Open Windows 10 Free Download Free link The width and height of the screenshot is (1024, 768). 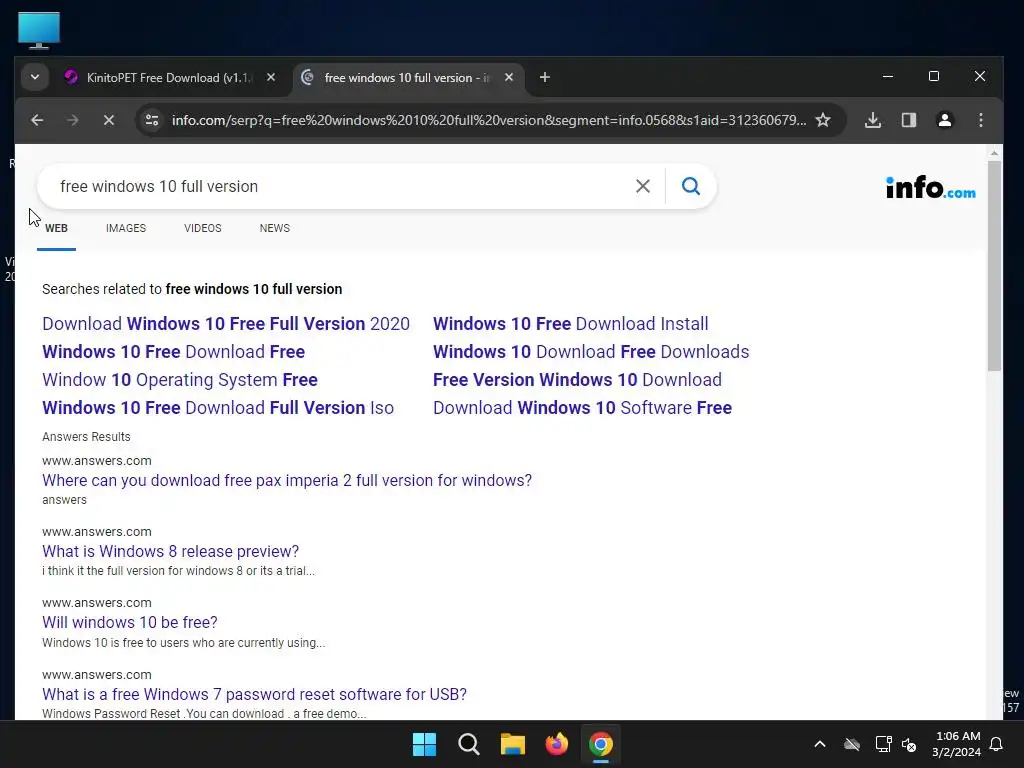pos(174,352)
